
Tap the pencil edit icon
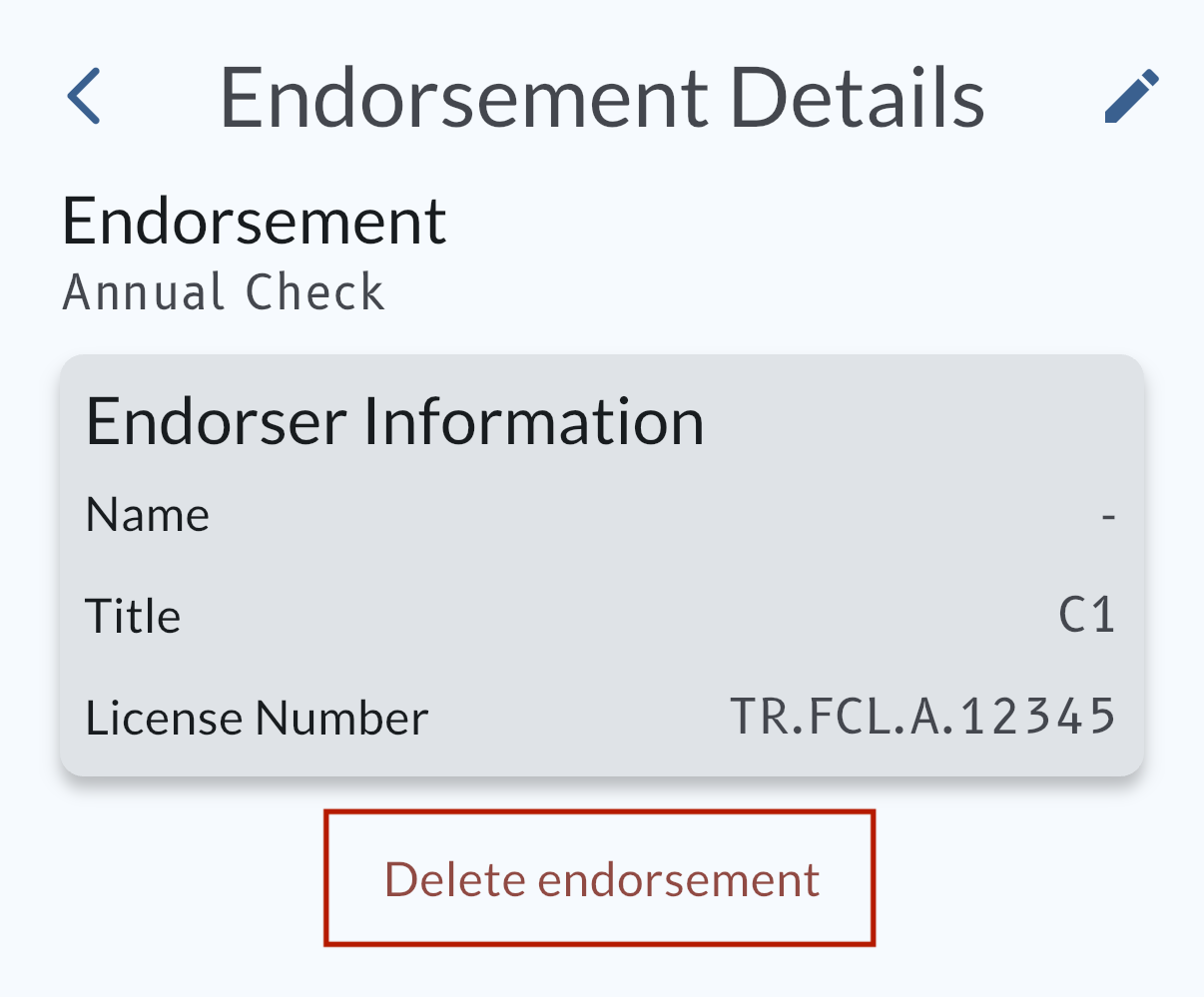[x=1132, y=97]
